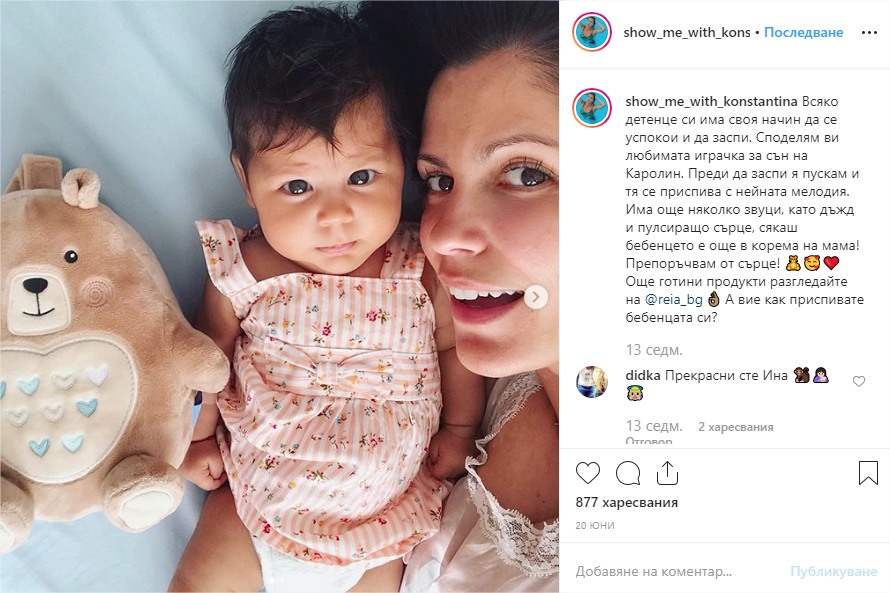Viewport: 890px width, 593px height.
Task: Open the three-dot more options menu
Action: coord(869,33)
